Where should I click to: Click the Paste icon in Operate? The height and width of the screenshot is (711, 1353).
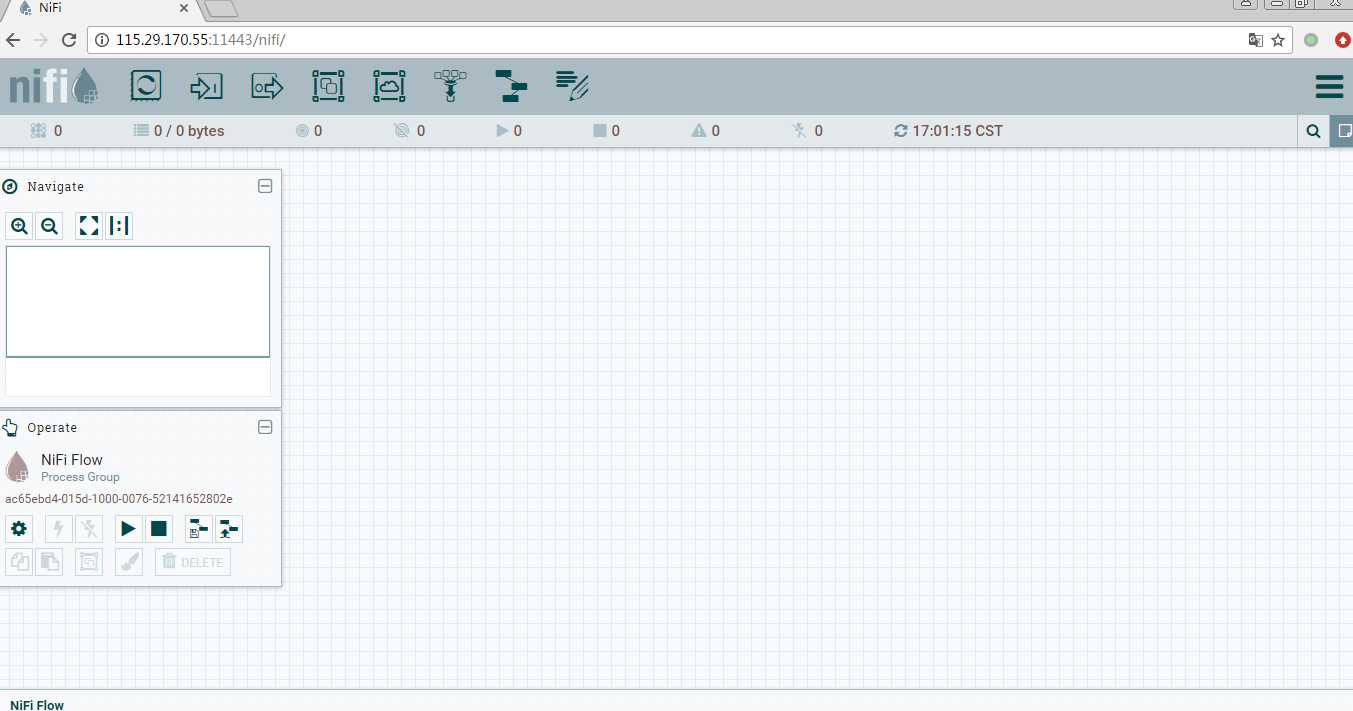49,562
